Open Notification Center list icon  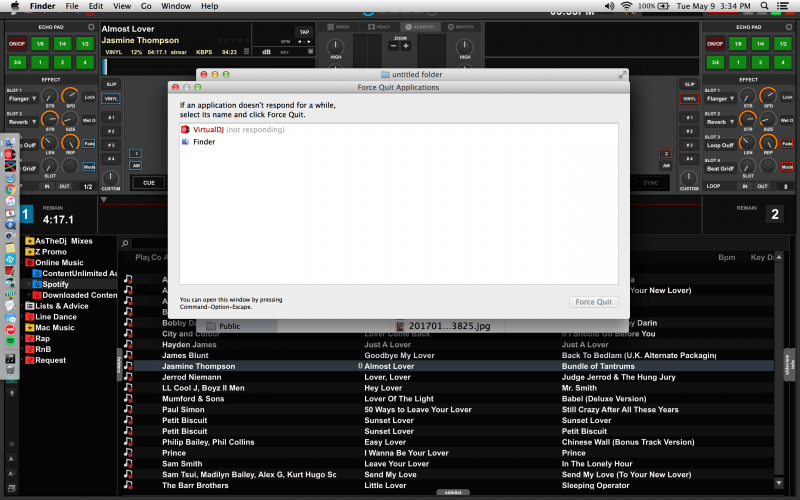[x=783, y=6]
